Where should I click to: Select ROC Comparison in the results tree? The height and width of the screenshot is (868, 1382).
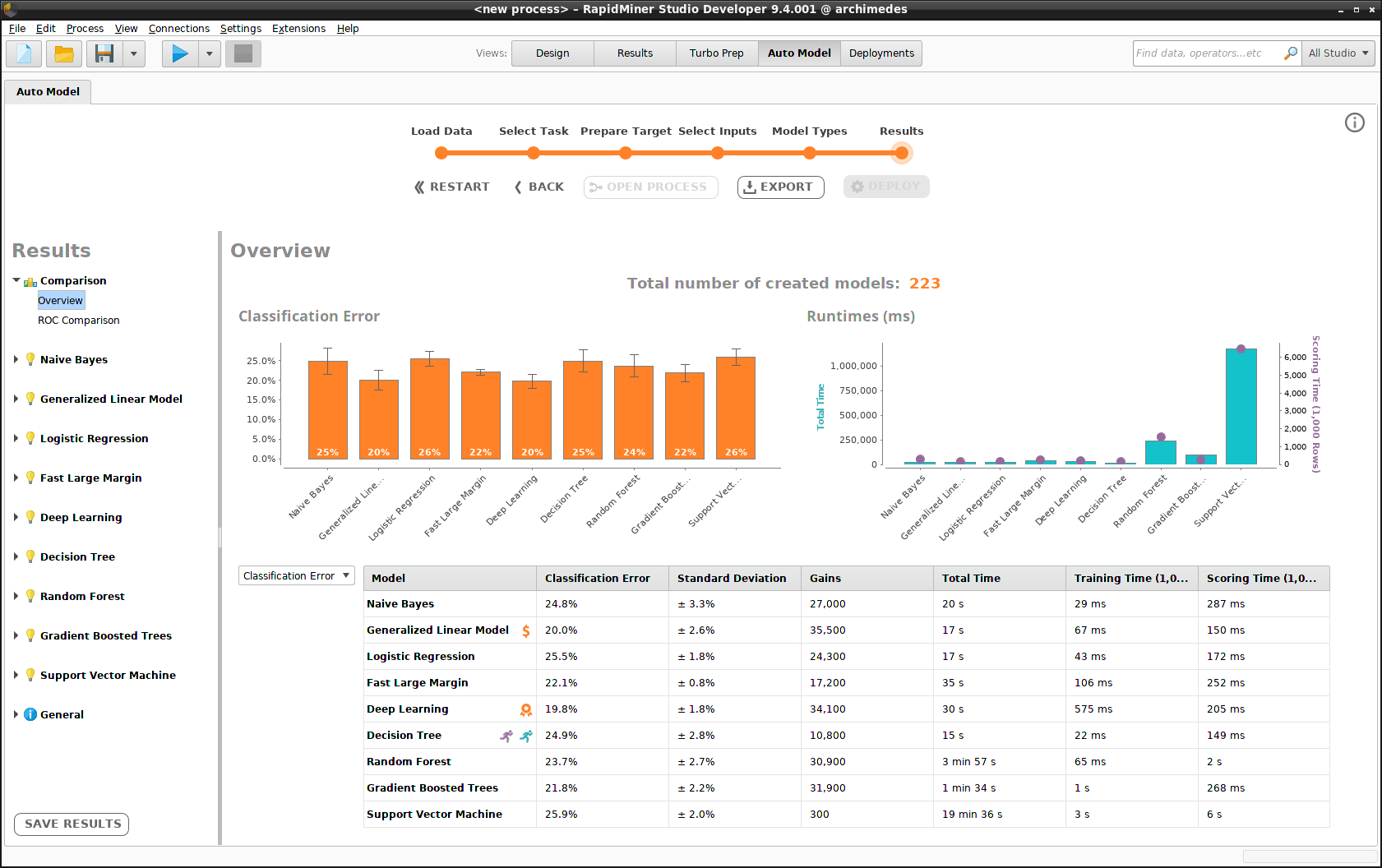(x=79, y=321)
